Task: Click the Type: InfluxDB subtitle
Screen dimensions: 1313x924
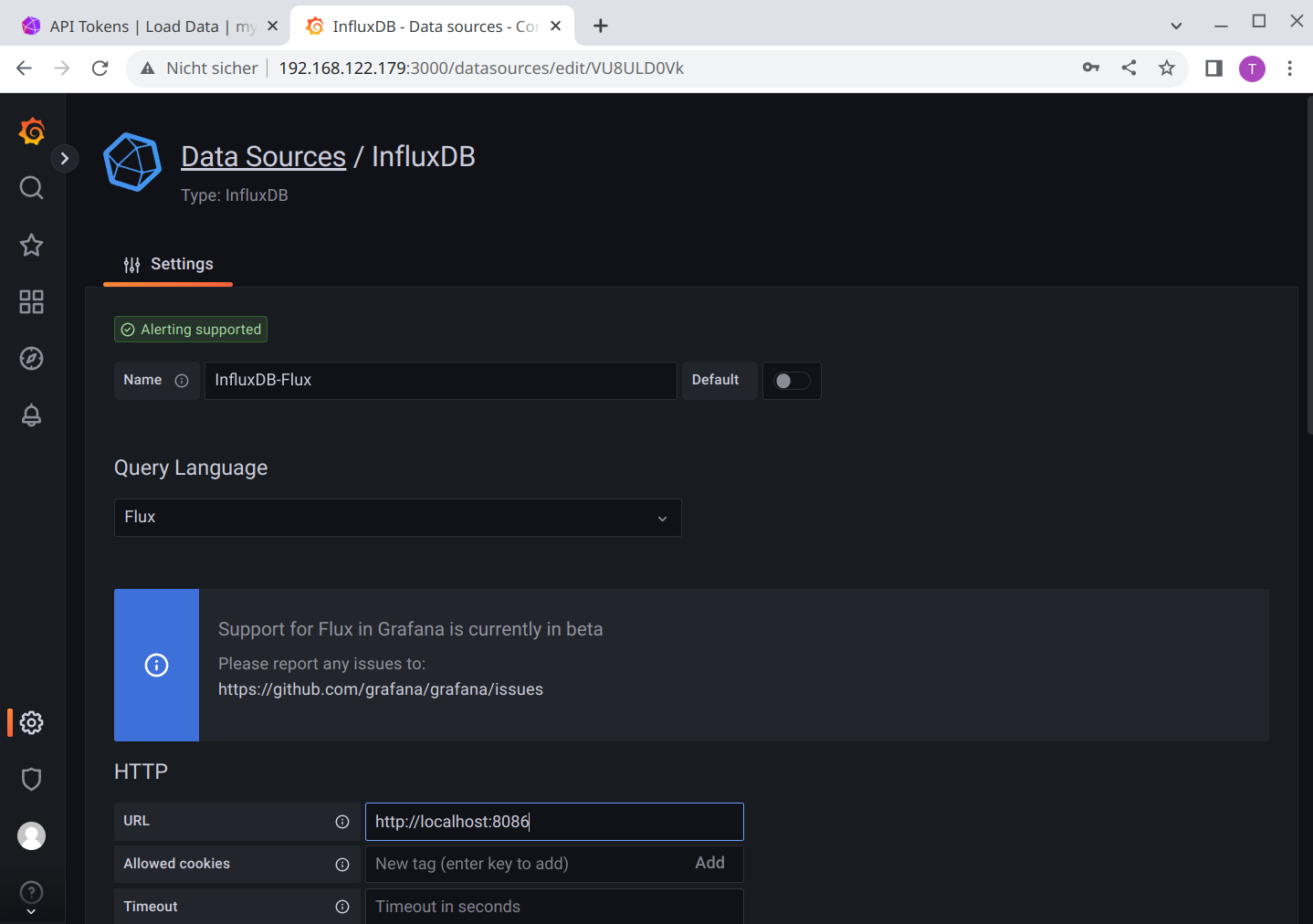Action: (x=235, y=195)
